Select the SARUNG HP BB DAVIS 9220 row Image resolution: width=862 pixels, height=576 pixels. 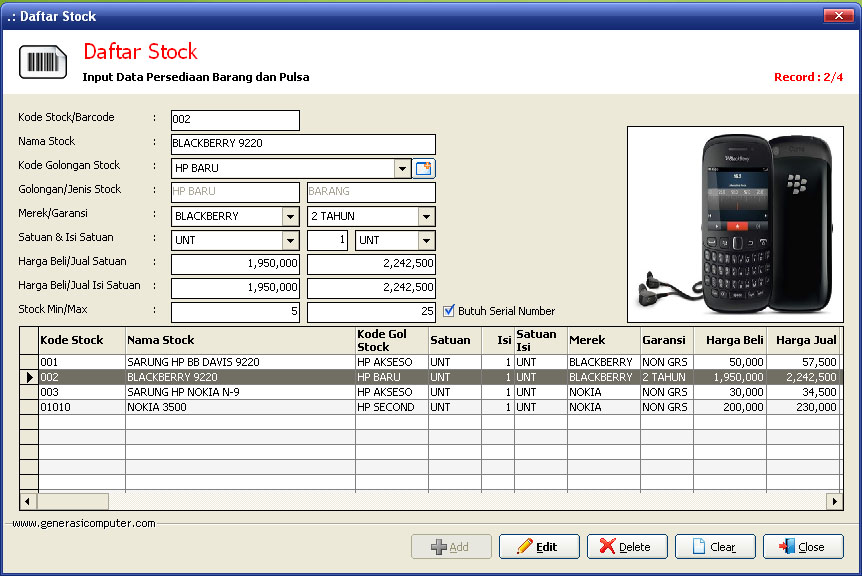(193, 362)
